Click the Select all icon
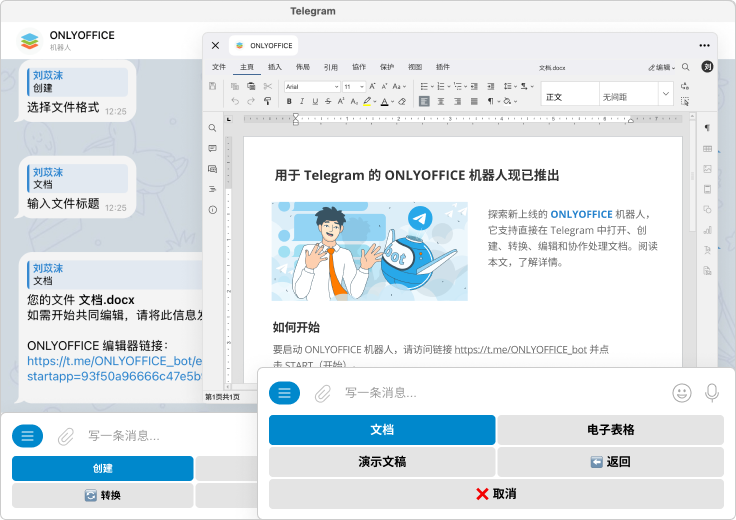 tap(685, 101)
